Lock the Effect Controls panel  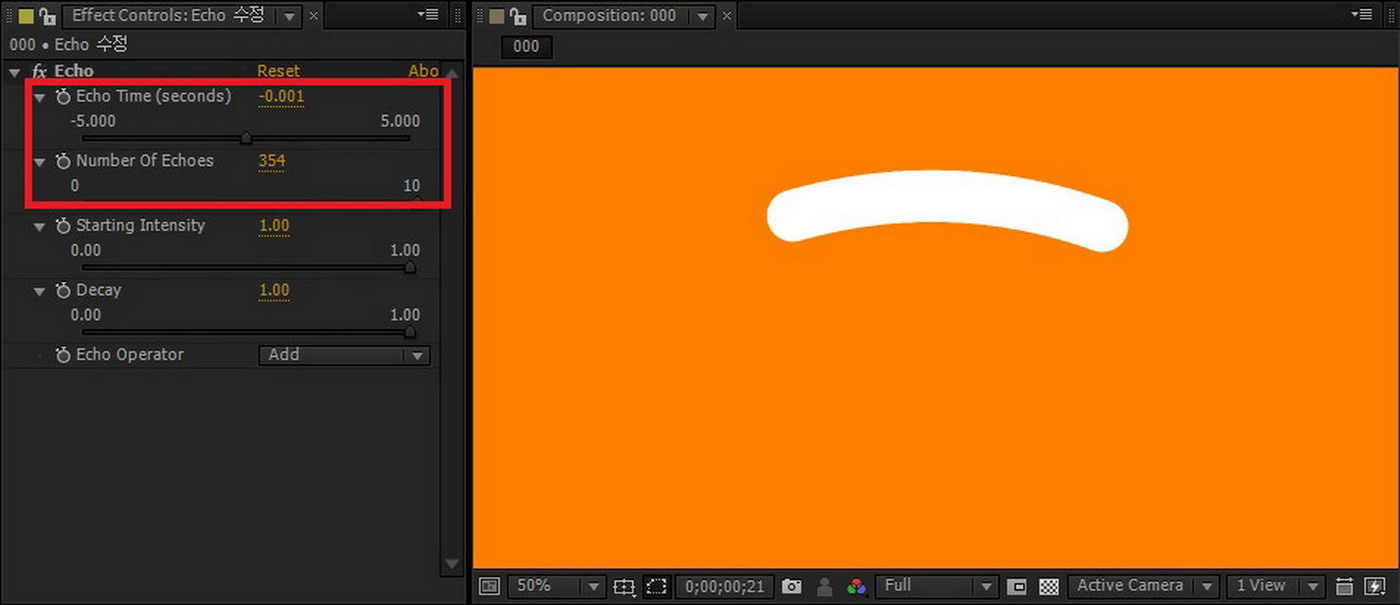click(x=47, y=15)
